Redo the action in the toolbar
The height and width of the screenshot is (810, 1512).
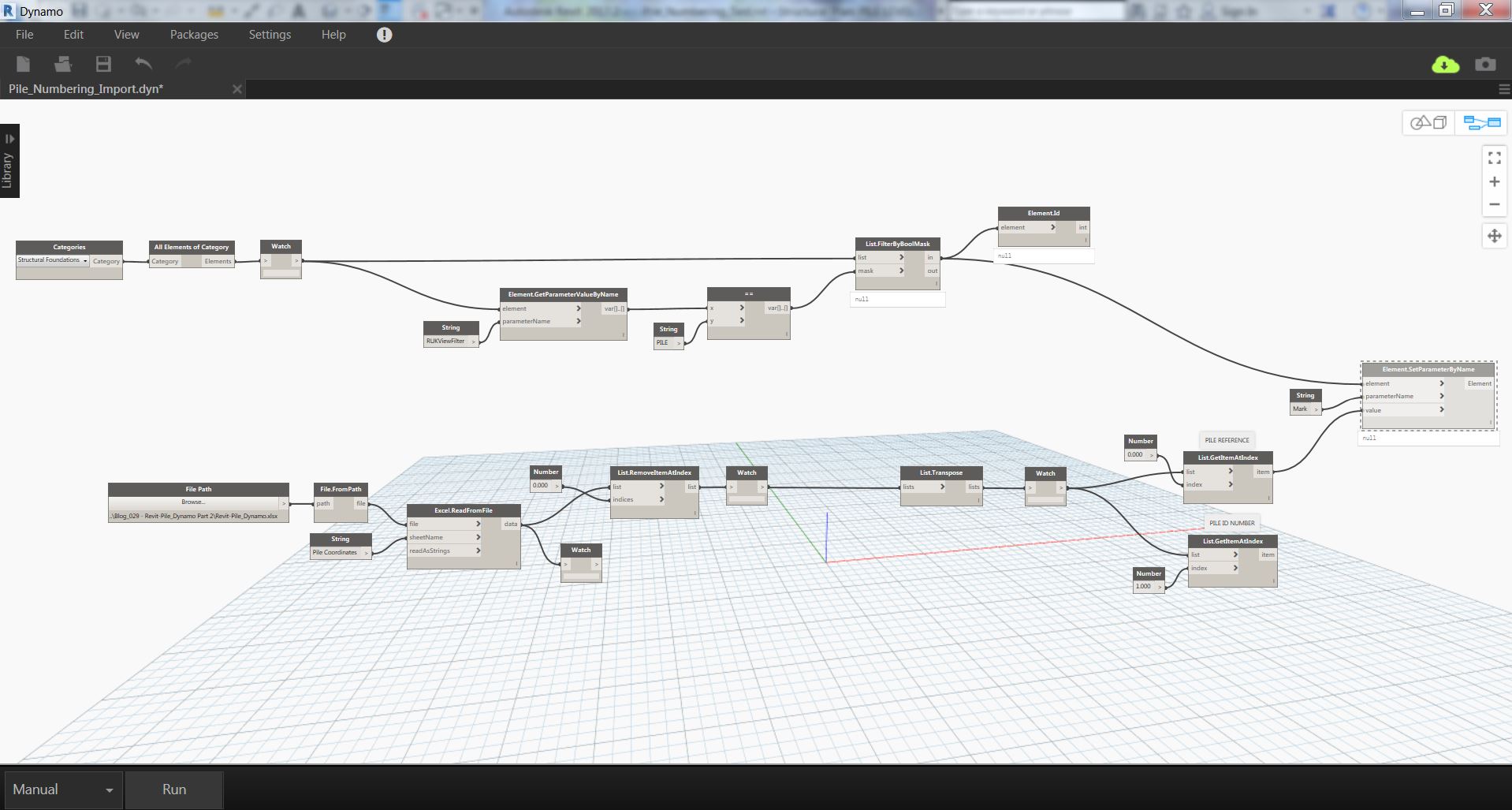[184, 64]
